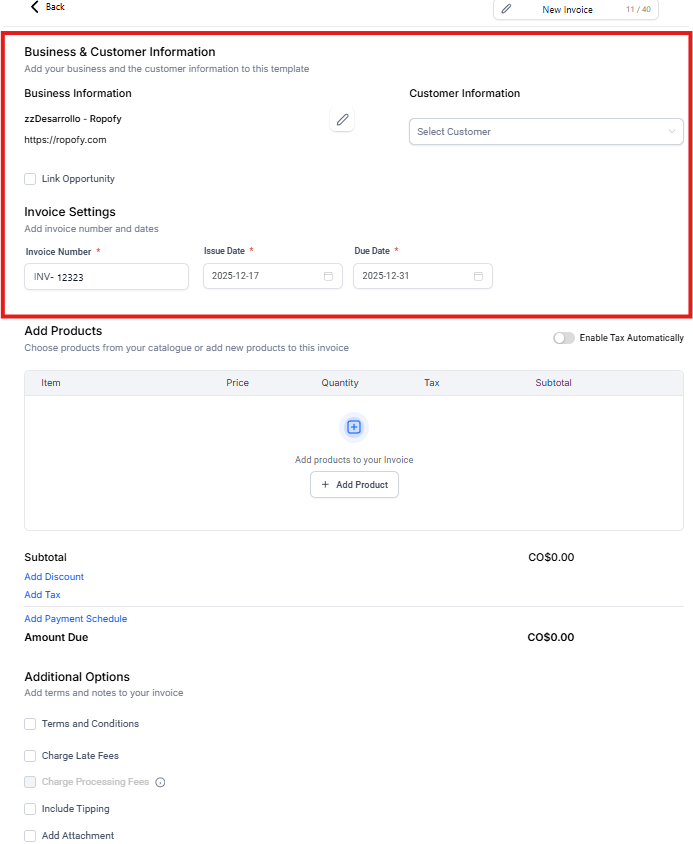Toggle Enable Tax Automatically switch
This screenshot has width=693, height=844.
point(564,338)
